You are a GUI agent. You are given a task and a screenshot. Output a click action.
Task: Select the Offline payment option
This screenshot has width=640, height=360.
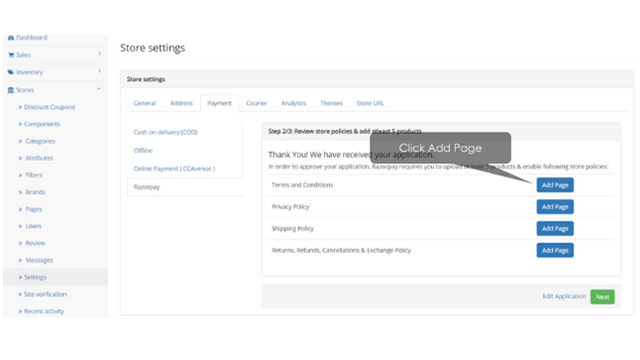point(143,151)
